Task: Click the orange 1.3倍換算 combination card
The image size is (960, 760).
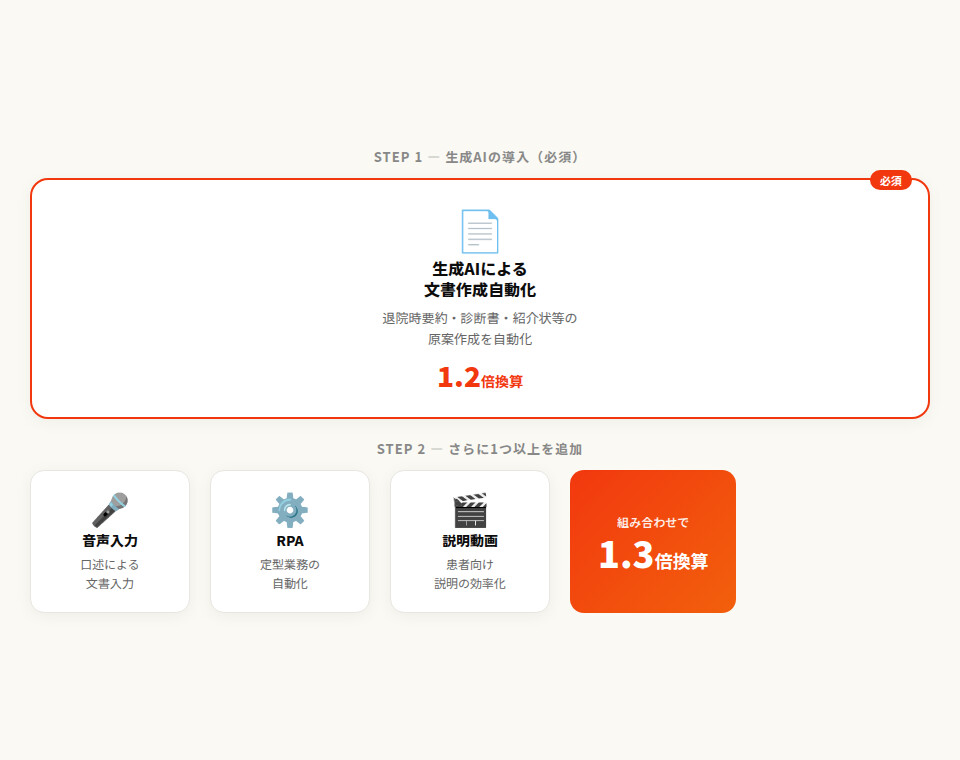Action: click(652, 541)
